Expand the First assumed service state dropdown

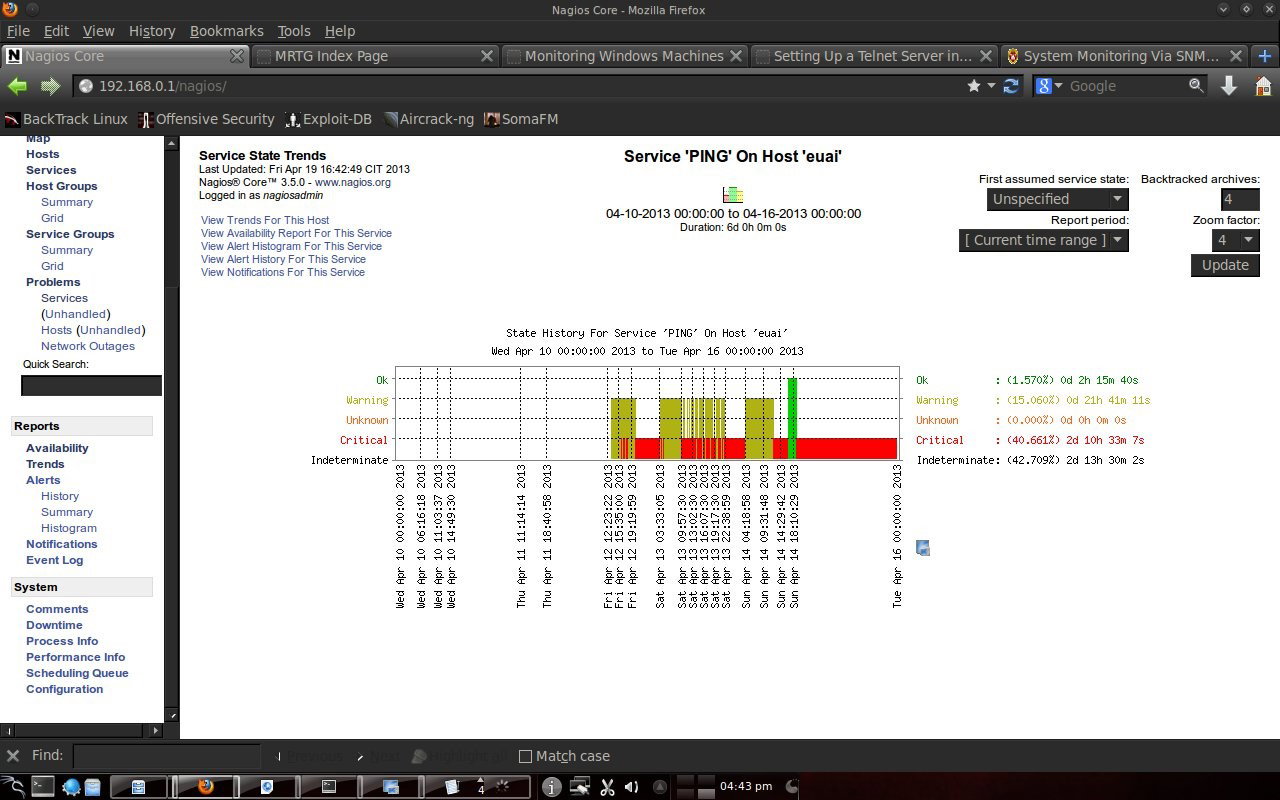click(1057, 199)
